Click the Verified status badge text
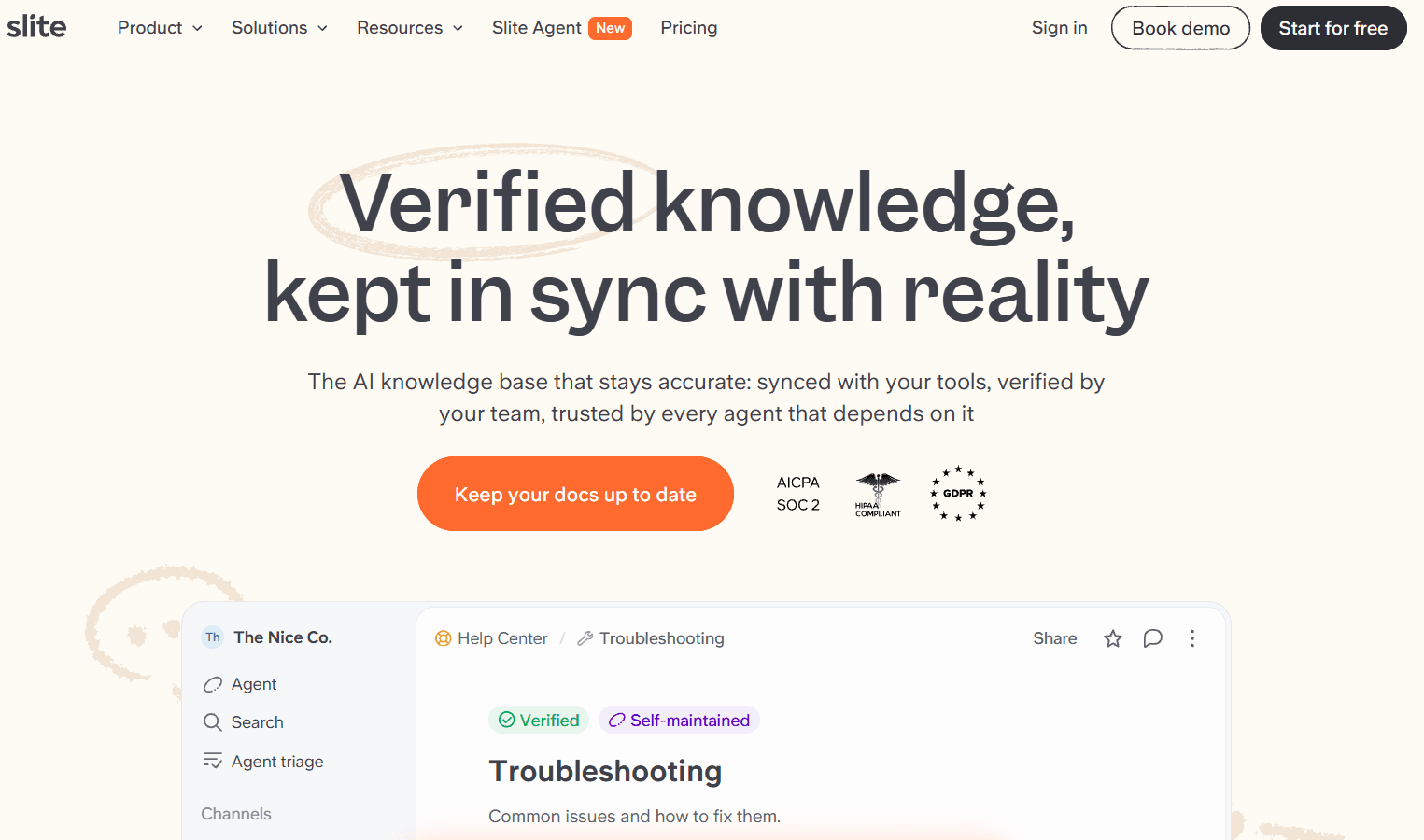This screenshot has width=1424, height=840. pyautogui.click(x=550, y=721)
